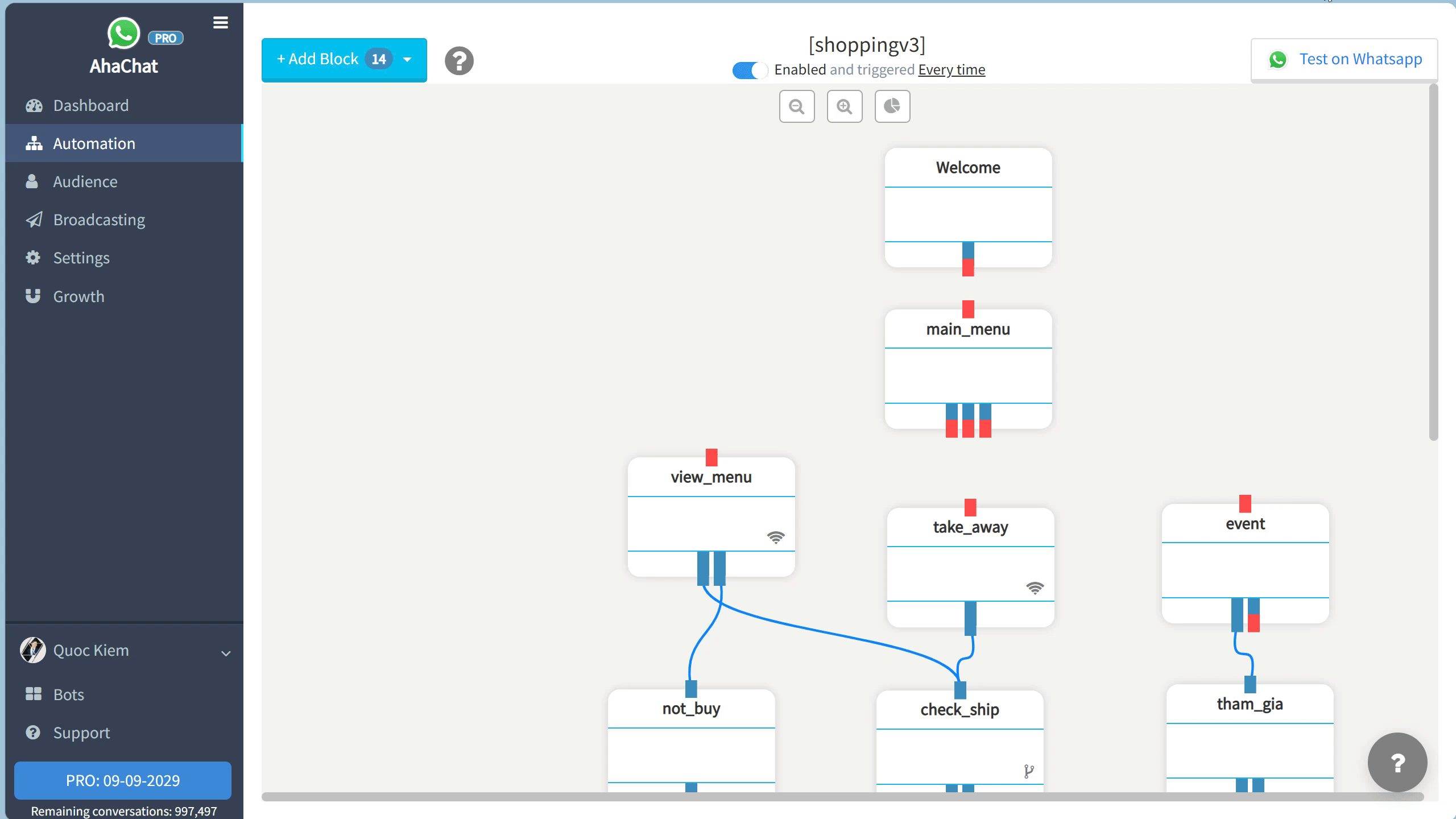Click the help question mark beside Add Block
This screenshot has height=819, width=1456.
click(459, 61)
